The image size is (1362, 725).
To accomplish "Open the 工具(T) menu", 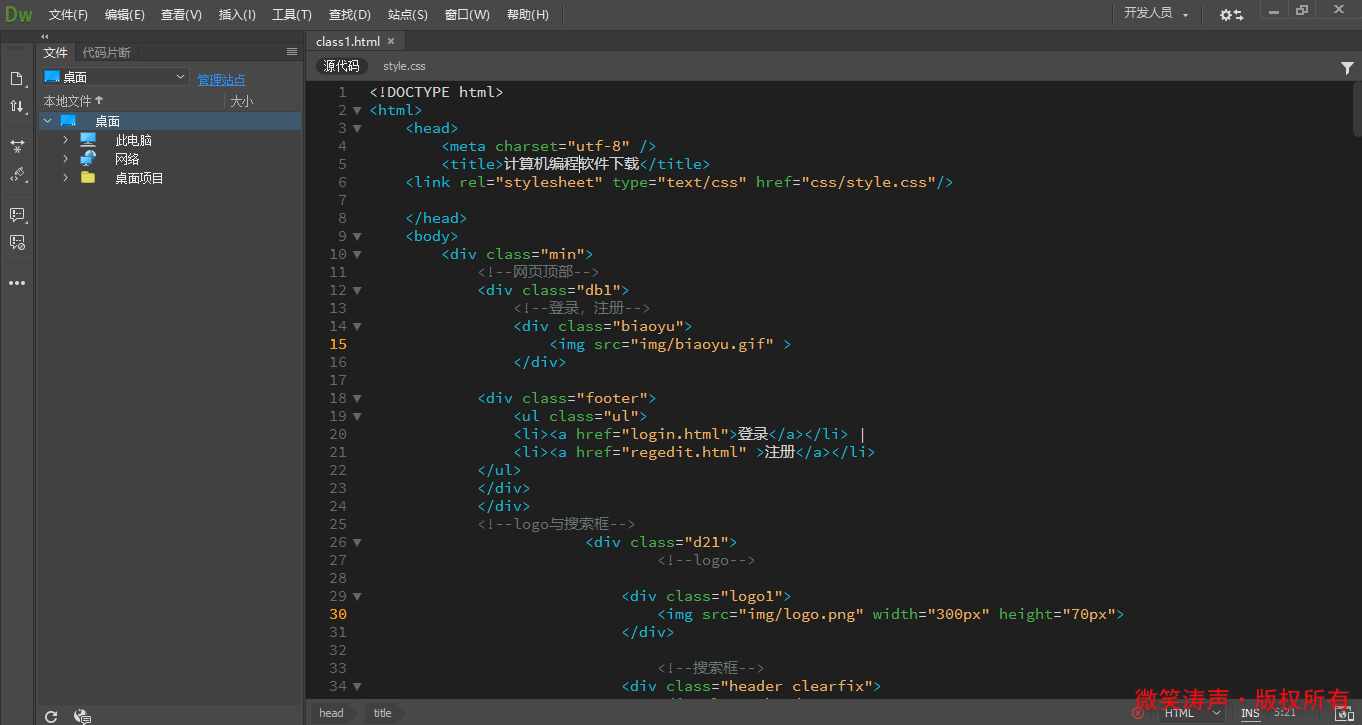I will click(292, 14).
